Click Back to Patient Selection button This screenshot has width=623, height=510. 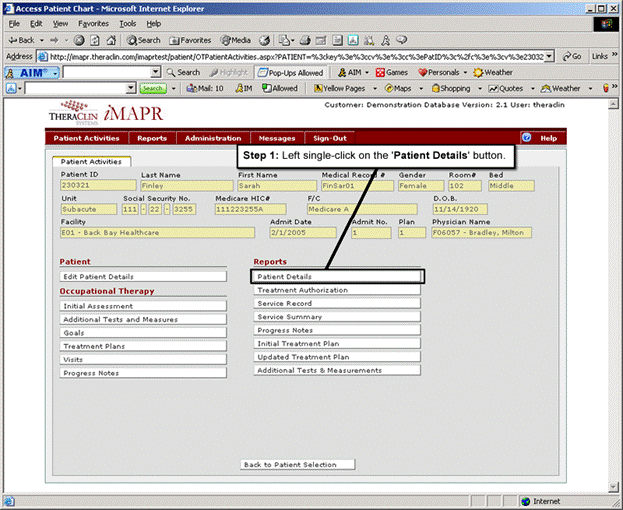[x=298, y=465]
